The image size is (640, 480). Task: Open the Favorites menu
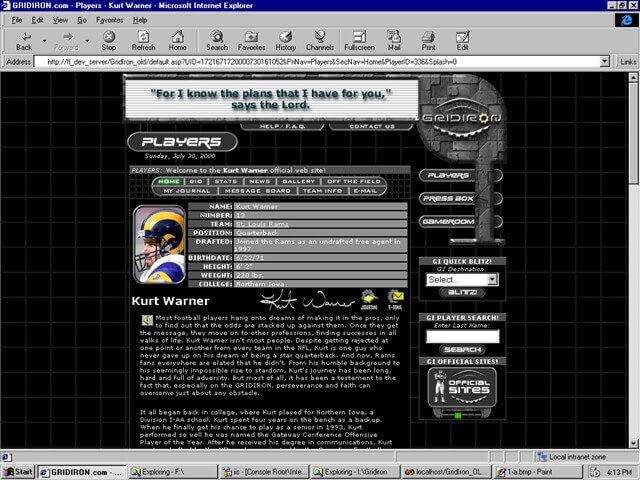click(x=109, y=20)
